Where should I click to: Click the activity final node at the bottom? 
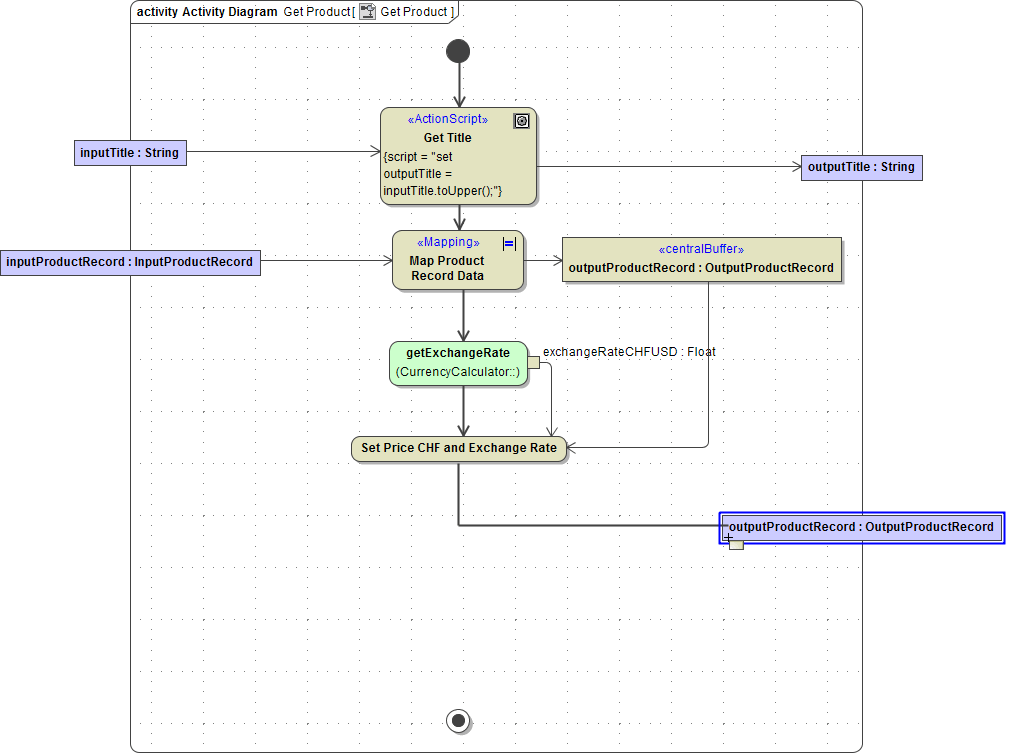click(458, 720)
